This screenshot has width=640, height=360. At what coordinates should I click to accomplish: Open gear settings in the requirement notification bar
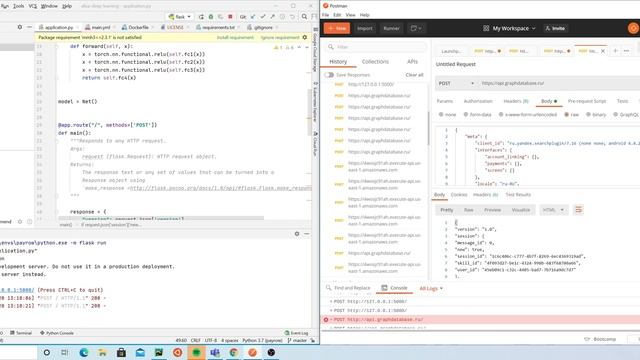(x=304, y=37)
